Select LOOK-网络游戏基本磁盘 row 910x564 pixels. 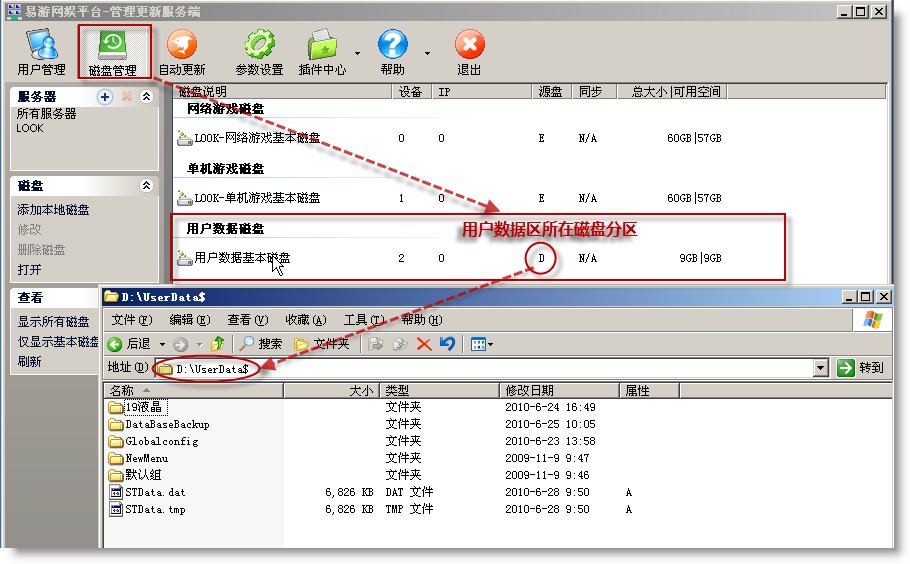coord(449,138)
